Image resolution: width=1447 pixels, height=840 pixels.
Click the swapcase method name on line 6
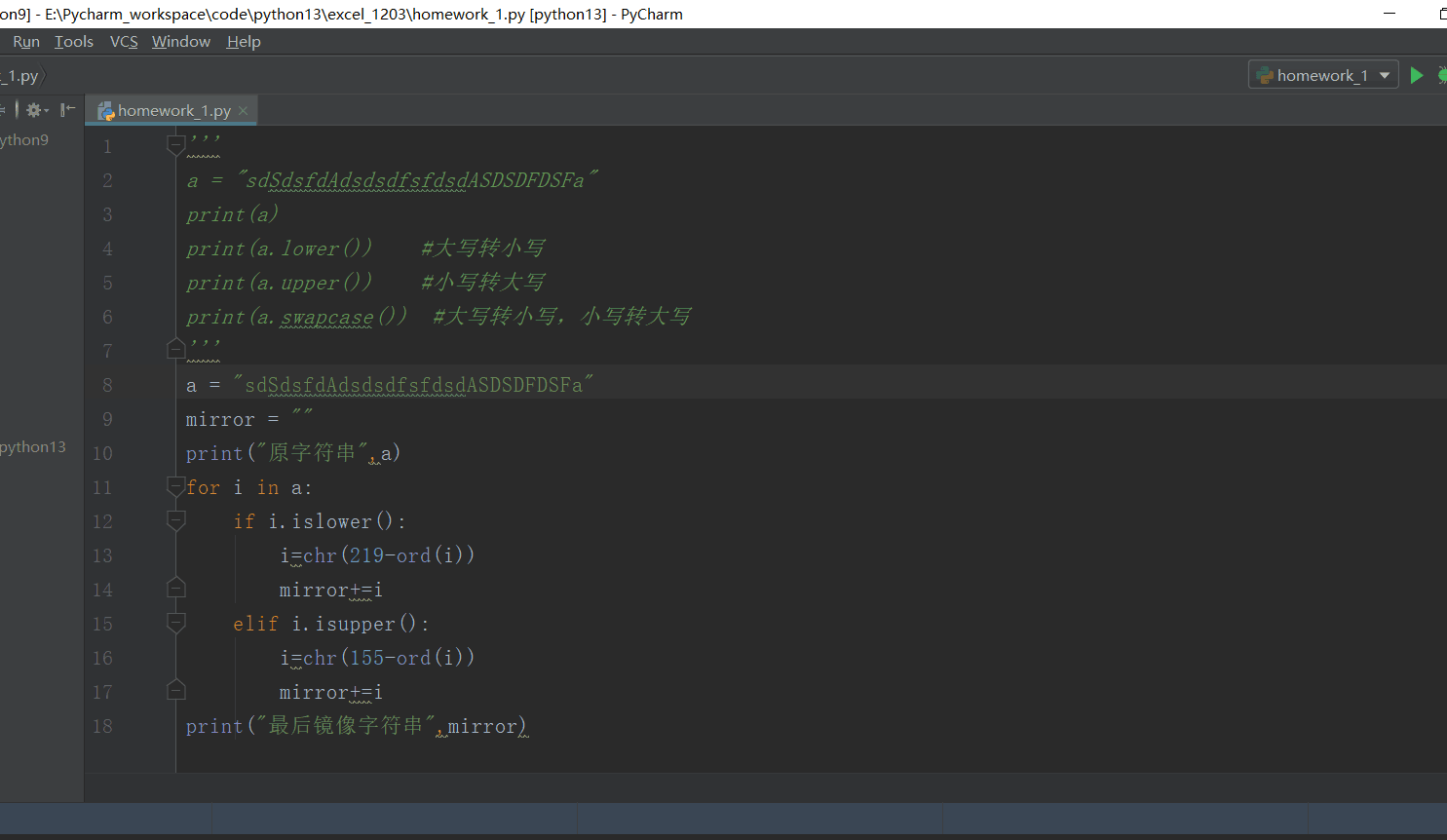point(326,318)
